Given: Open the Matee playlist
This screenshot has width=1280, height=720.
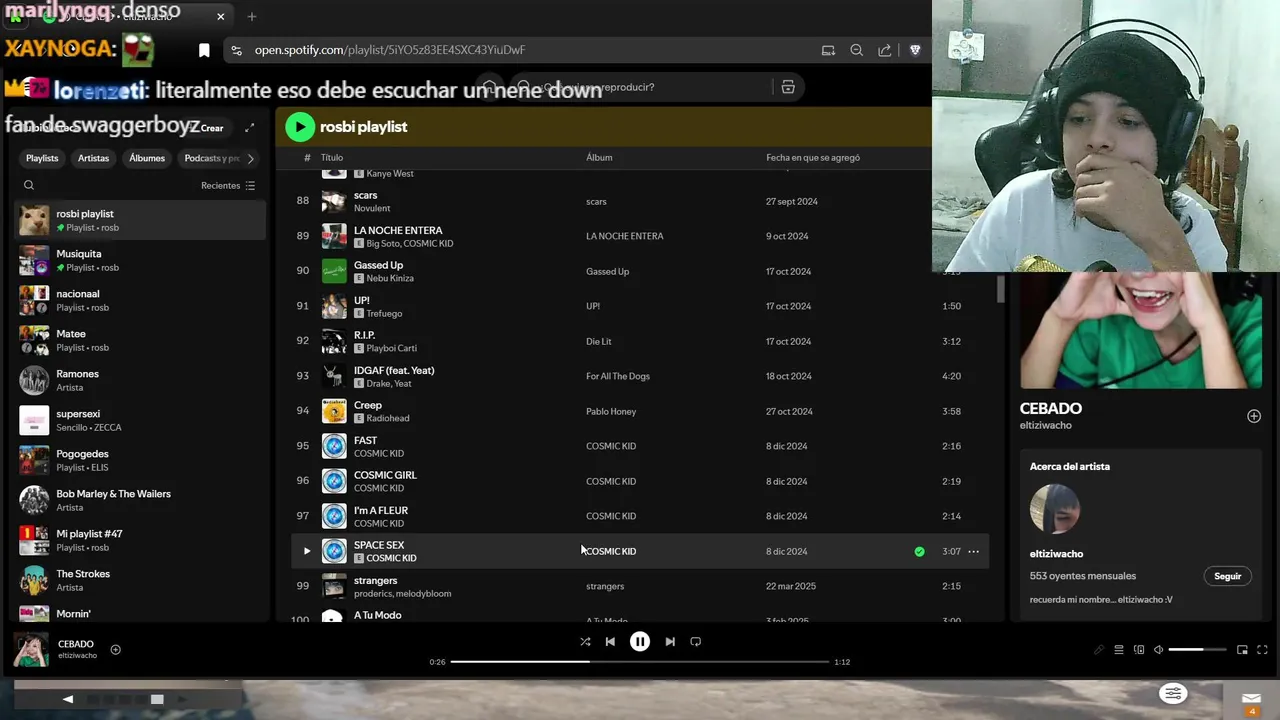Looking at the screenshot, I should click(x=140, y=340).
